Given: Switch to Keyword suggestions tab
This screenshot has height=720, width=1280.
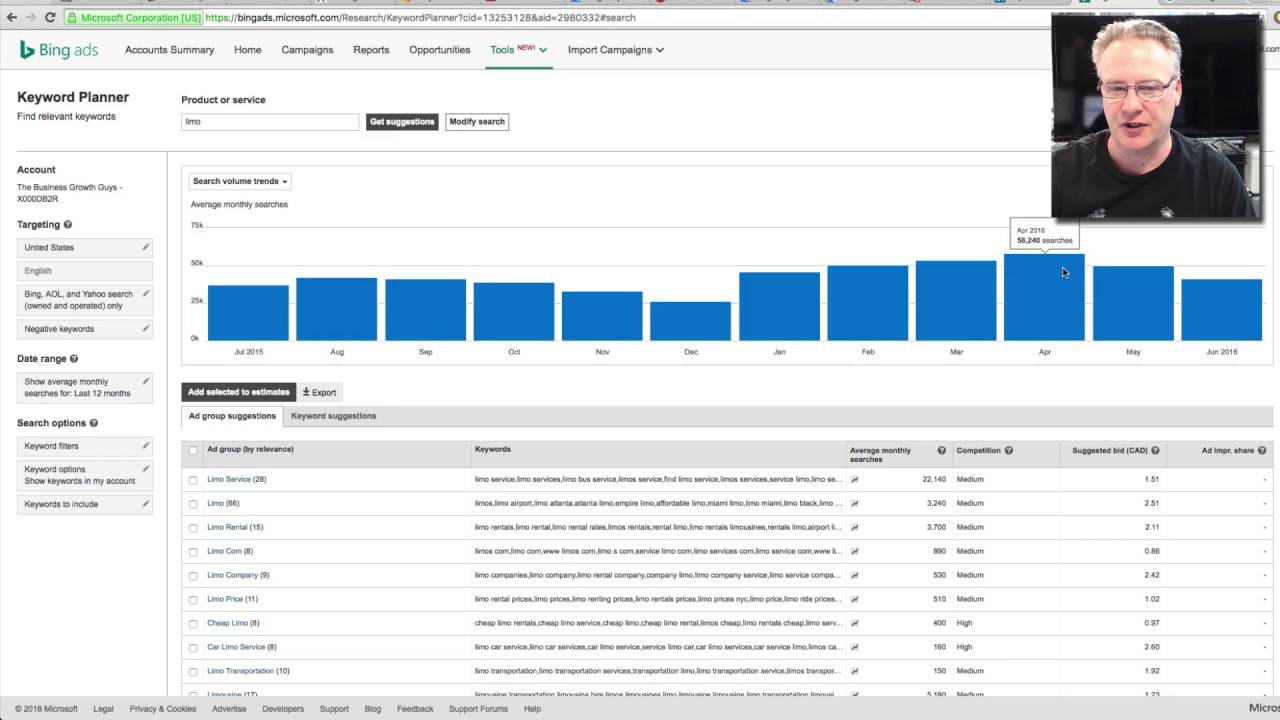Looking at the screenshot, I should coord(333,416).
